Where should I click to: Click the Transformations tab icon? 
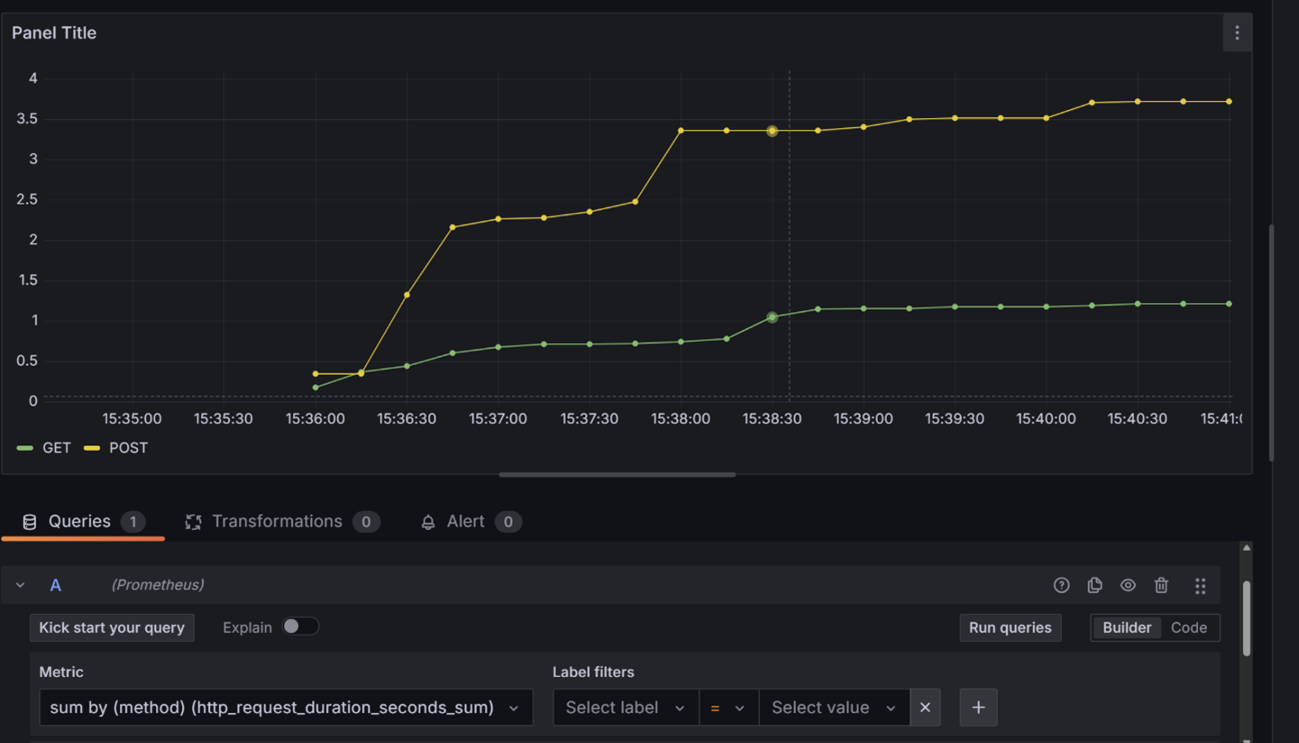click(x=193, y=522)
